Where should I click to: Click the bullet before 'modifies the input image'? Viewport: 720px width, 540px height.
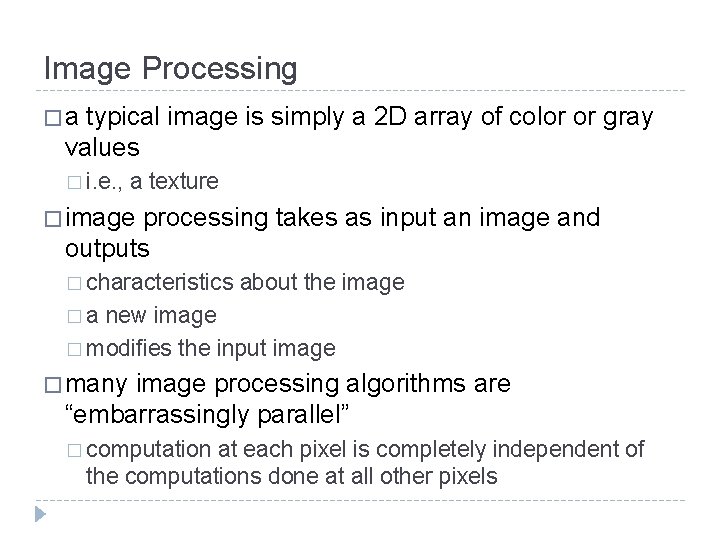[77, 349]
